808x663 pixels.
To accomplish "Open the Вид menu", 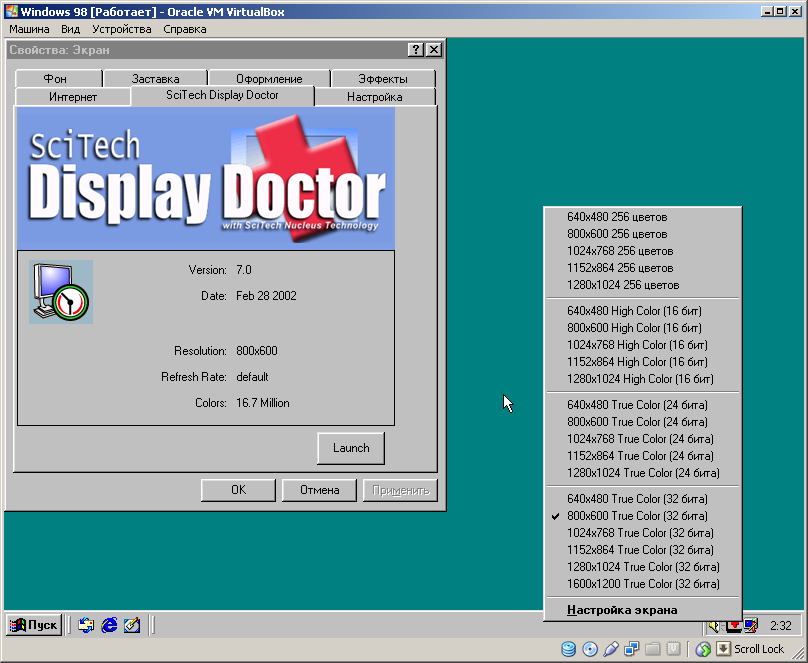I will pyautogui.click(x=71, y=29).
